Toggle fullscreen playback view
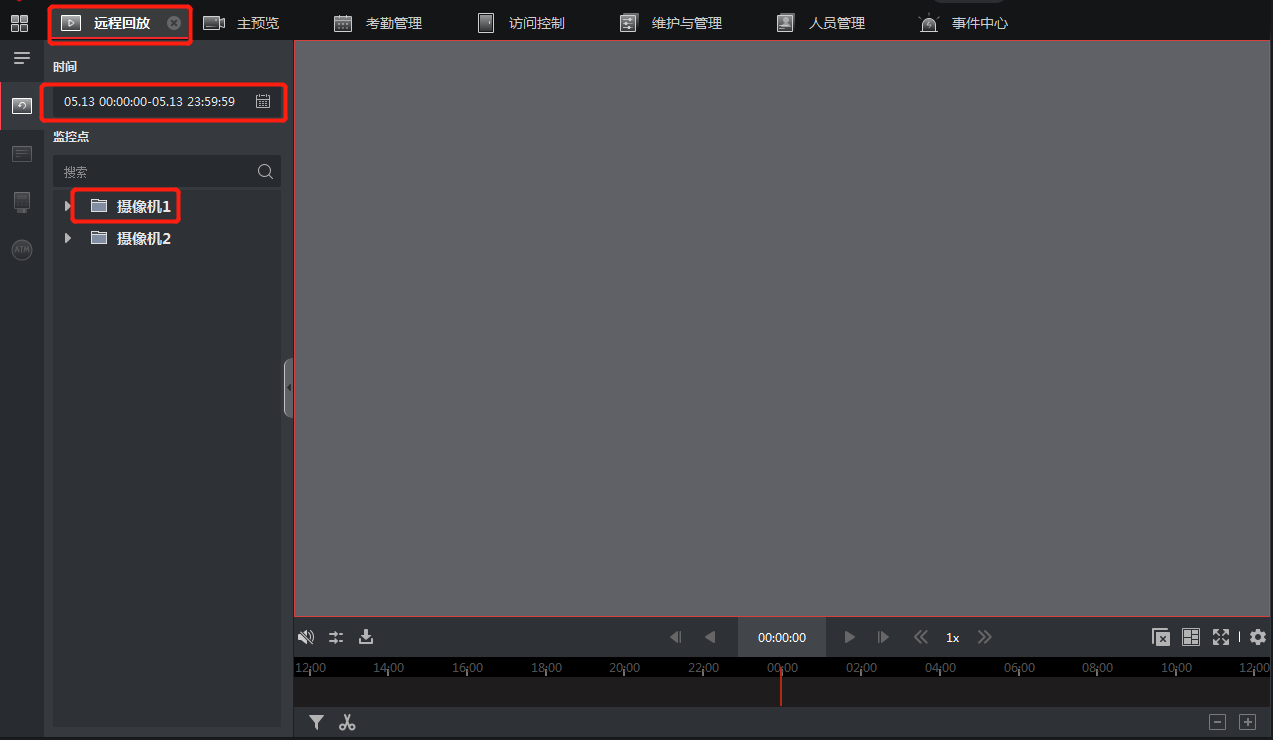The height and width of the screenshot is (740, 1273). tap(1221, 637)
